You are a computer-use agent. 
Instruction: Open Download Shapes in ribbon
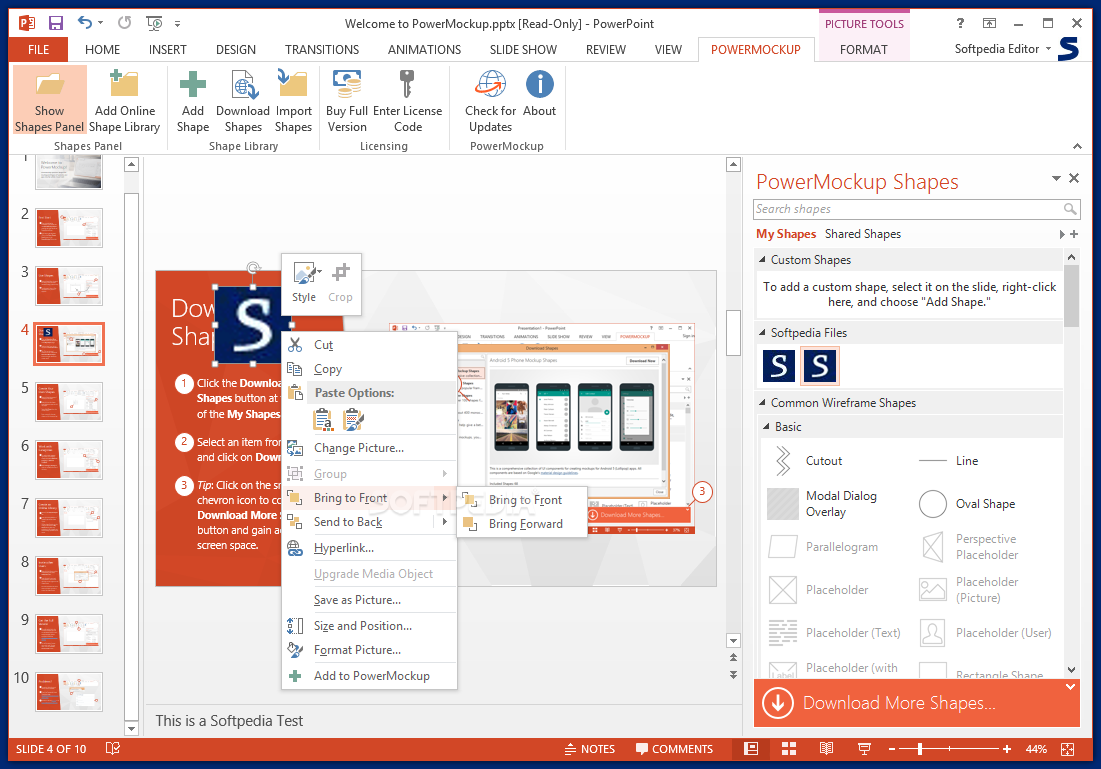(243, 100)
